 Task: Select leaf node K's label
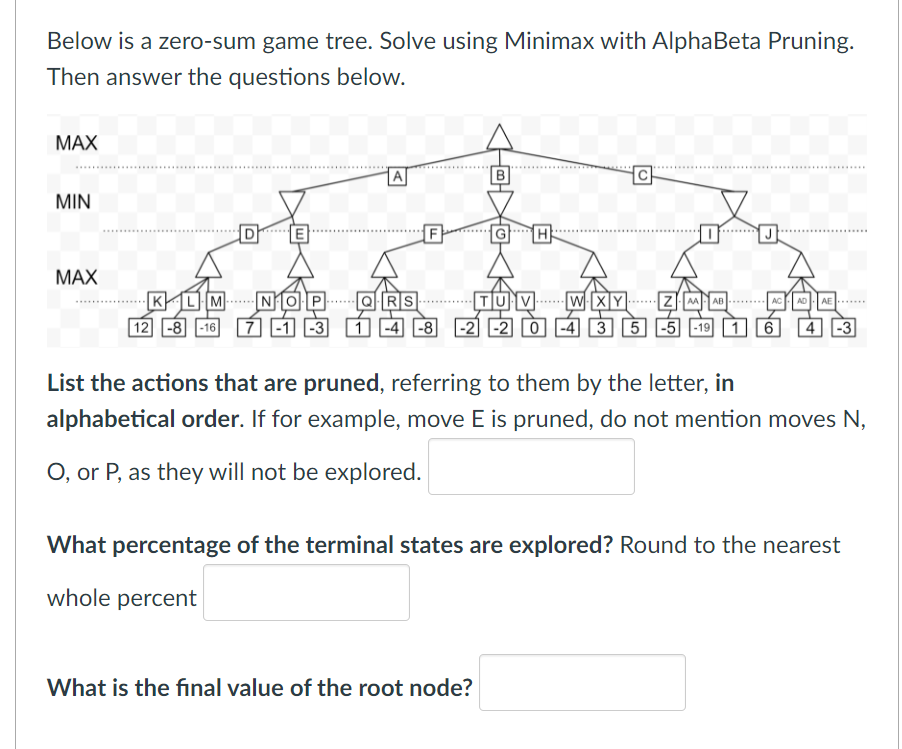(x=157, y=301)
